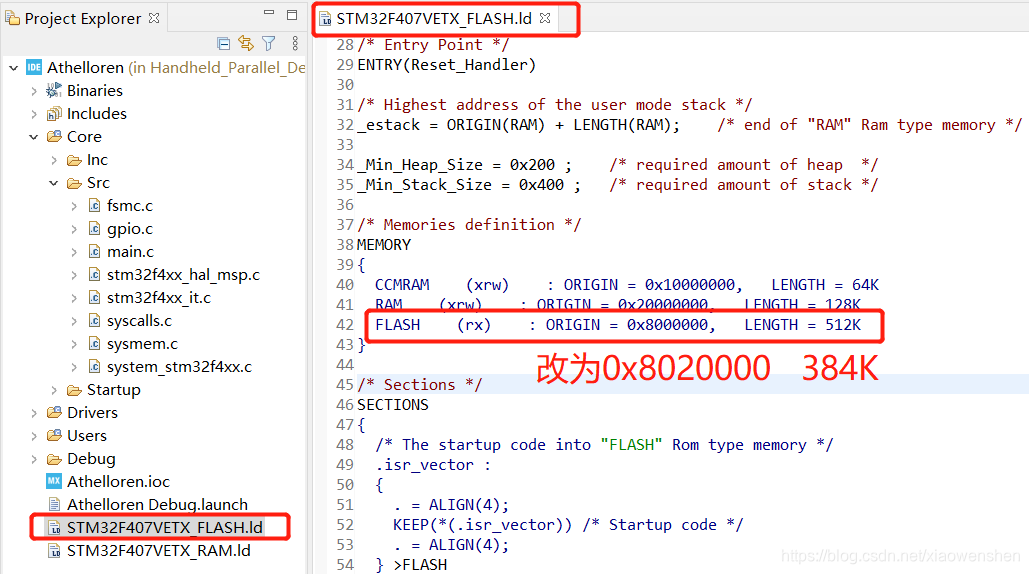Expand the Users folder
Viewport: 1029px width, 574px height.
33,436
